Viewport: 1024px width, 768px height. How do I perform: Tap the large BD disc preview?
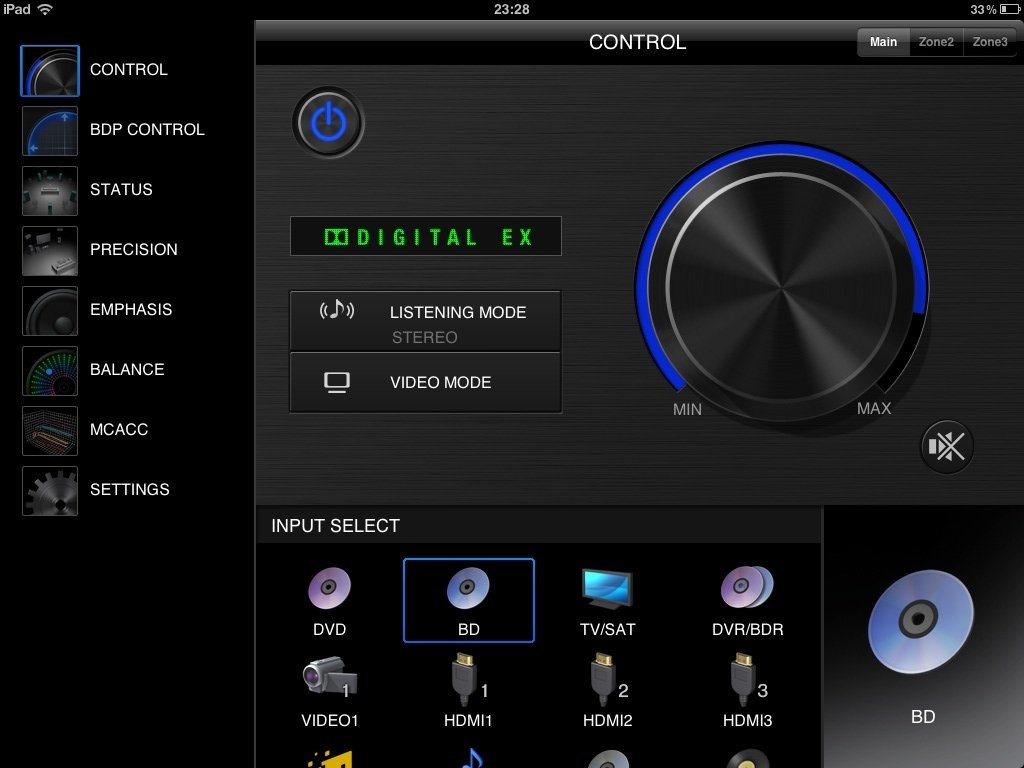pos(921,622)
